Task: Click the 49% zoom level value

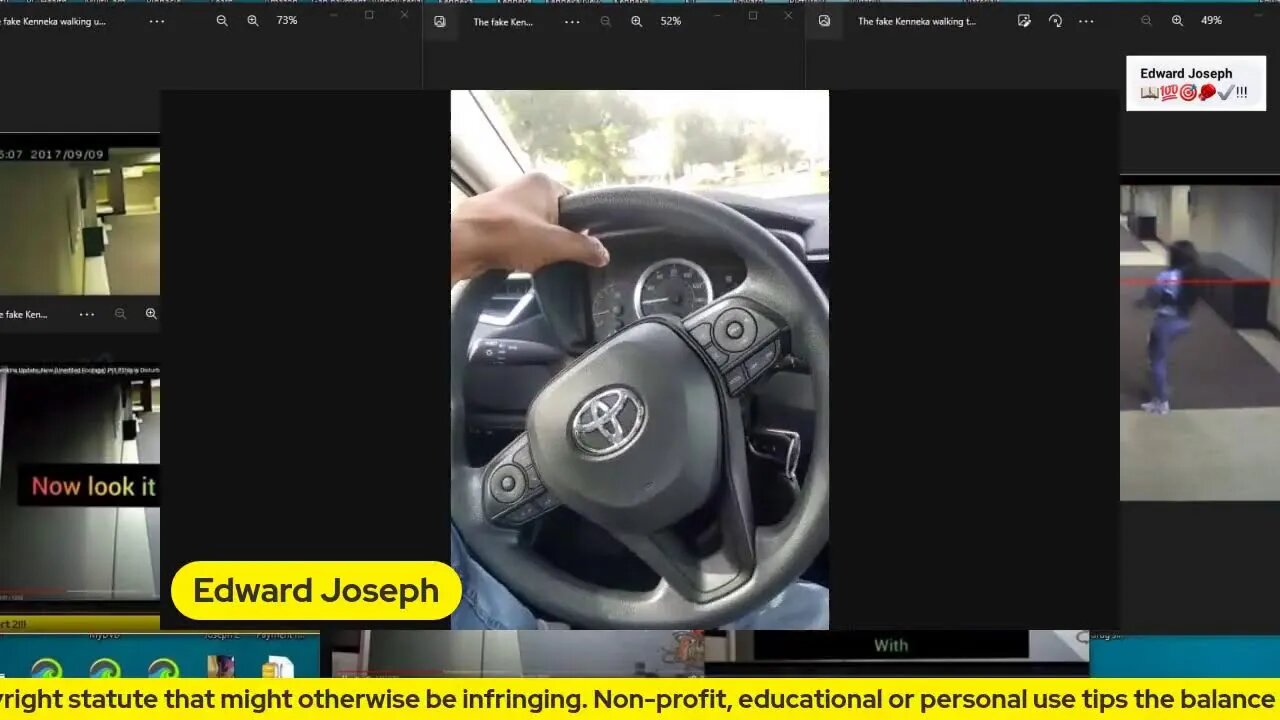Action: pyautogui.click(x=1211, y=21)
